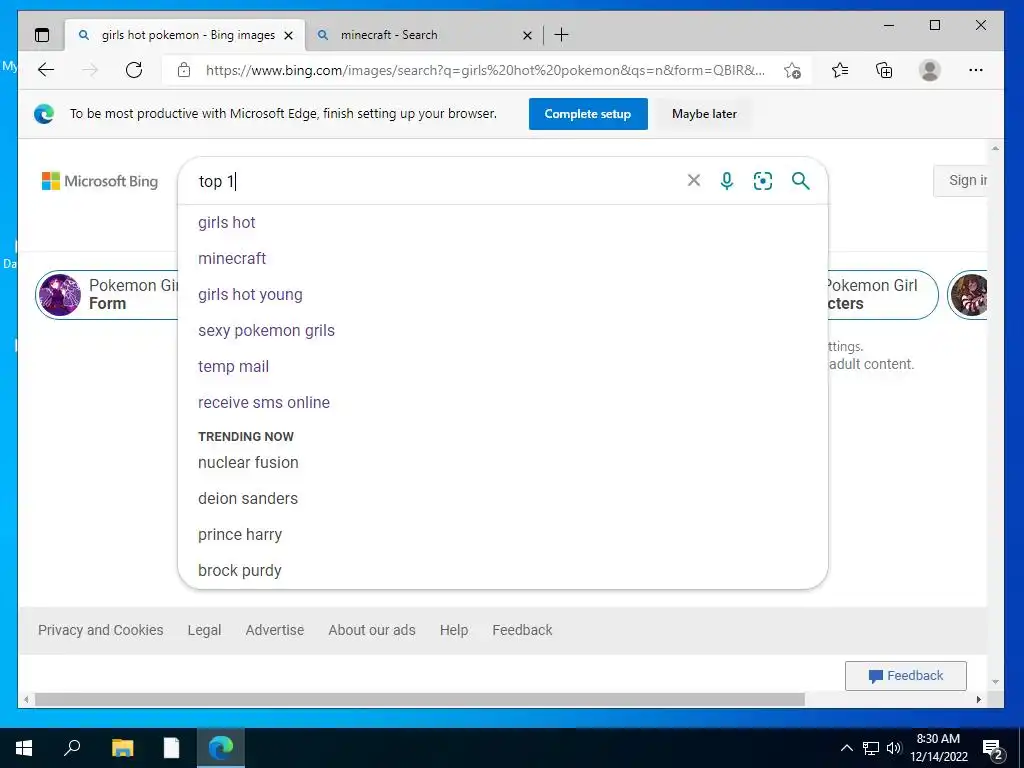
Task: Open Edge settings and more menu
Action: (976, 70)
